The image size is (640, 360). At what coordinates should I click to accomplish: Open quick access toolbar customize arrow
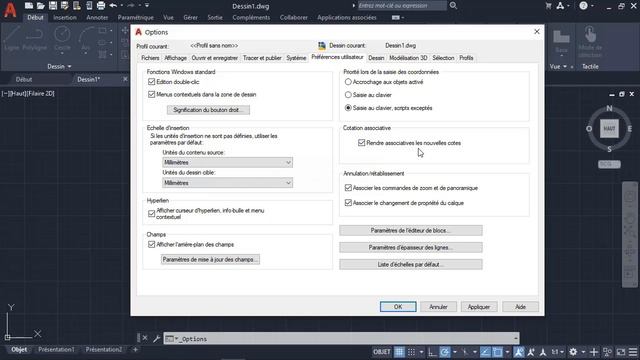(x=147, y=6)
